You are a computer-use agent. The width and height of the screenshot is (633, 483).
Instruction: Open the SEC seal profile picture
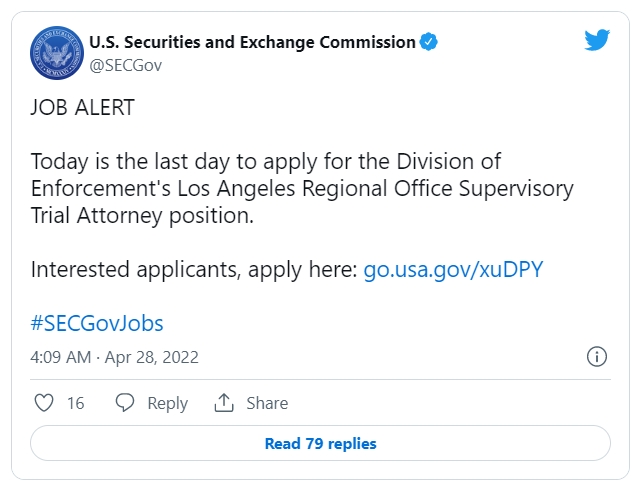[57, 53]
